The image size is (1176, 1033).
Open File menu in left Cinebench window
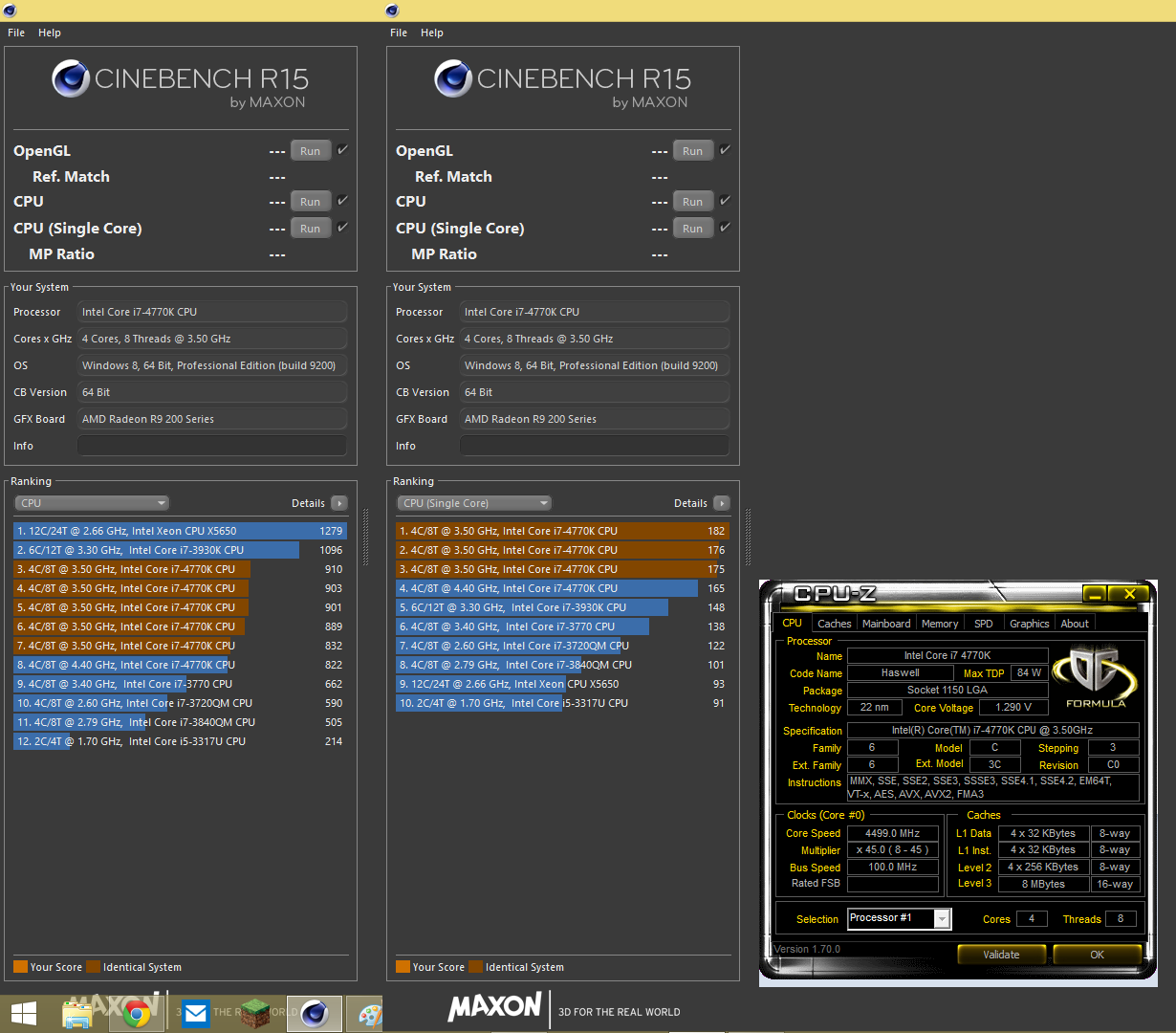coord(16,33)
